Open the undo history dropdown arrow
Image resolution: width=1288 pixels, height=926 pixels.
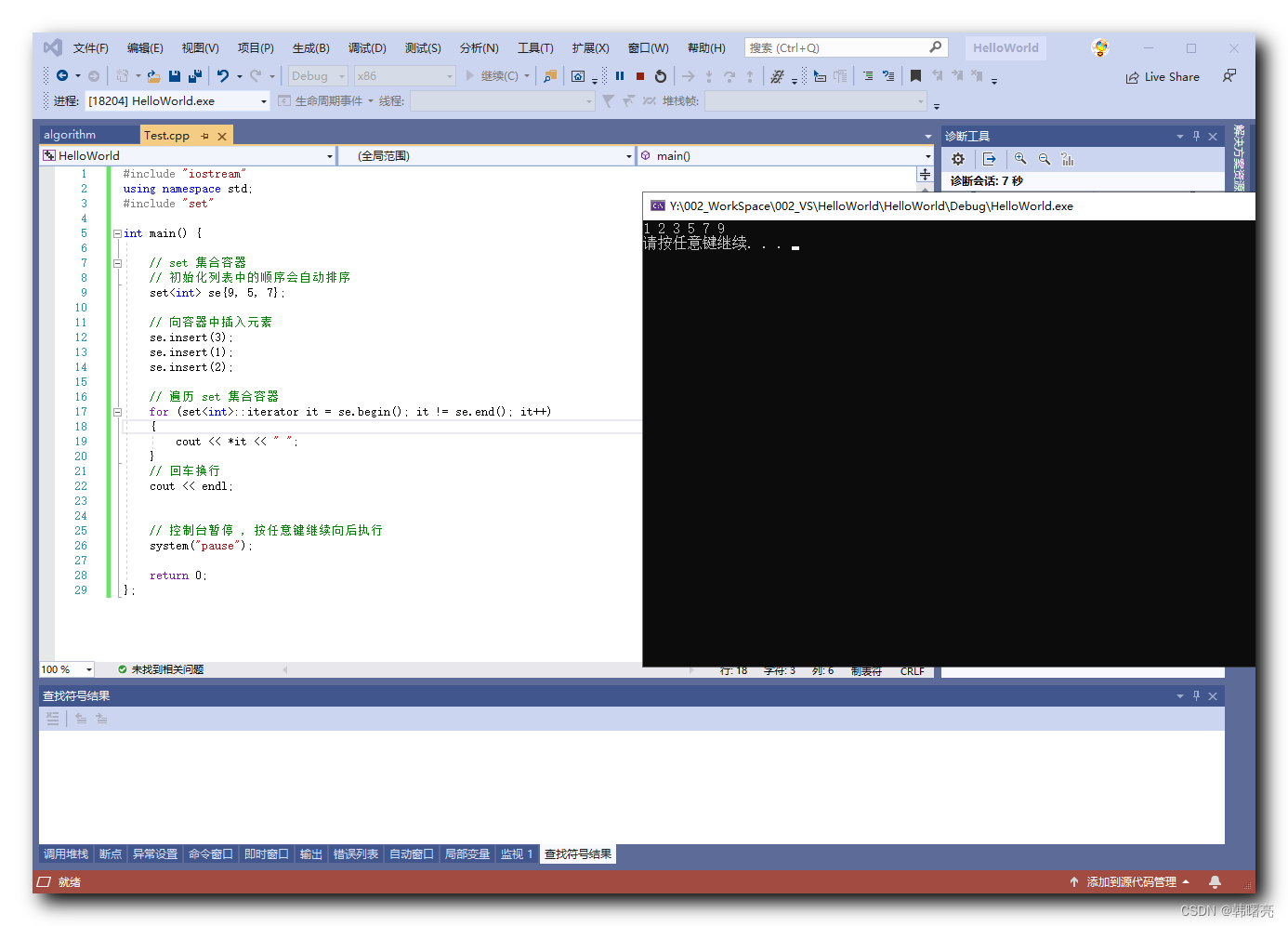click(239, 76)
